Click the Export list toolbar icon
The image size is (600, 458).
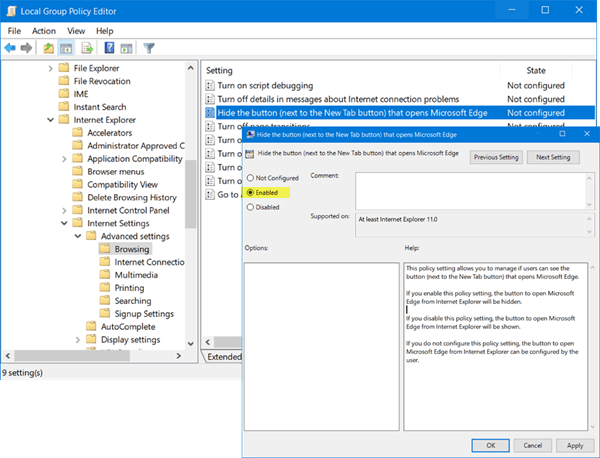[x=87, y=48]
